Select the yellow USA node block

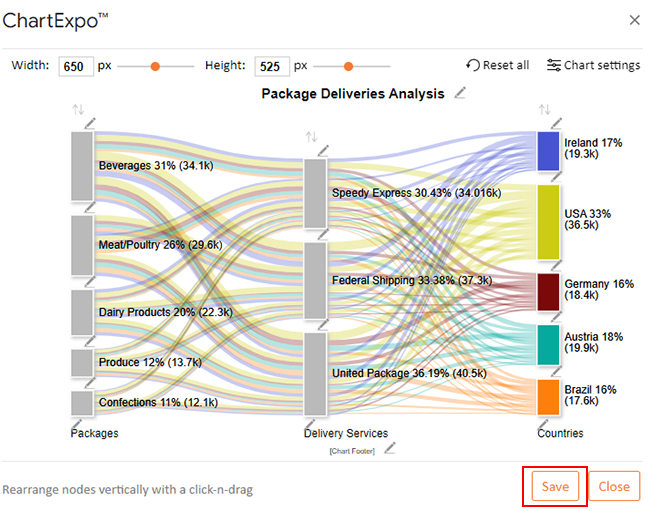(x=548, y=221)
